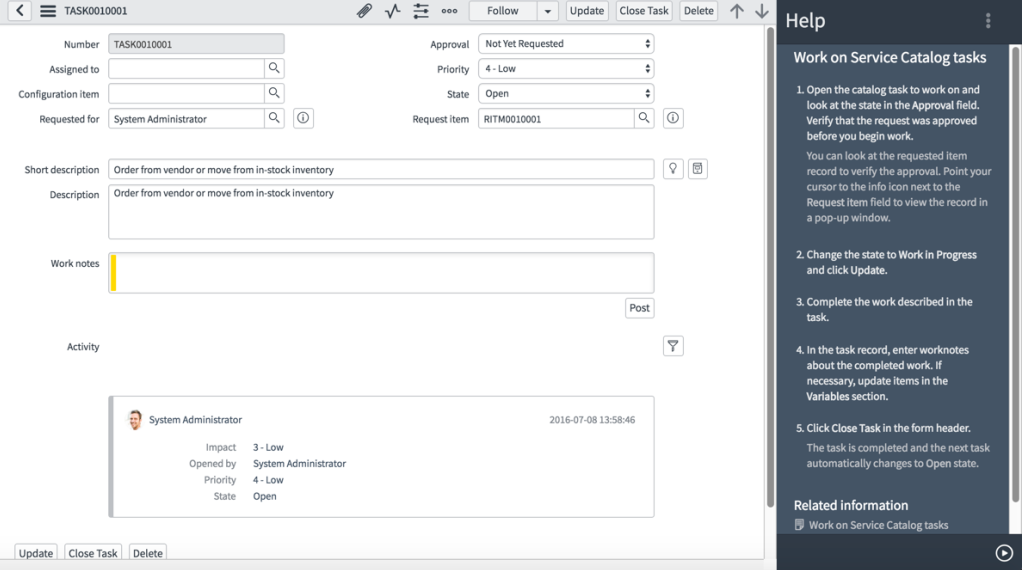
Task: Open personalize form settings icon
Action: (x=421, y=11)
